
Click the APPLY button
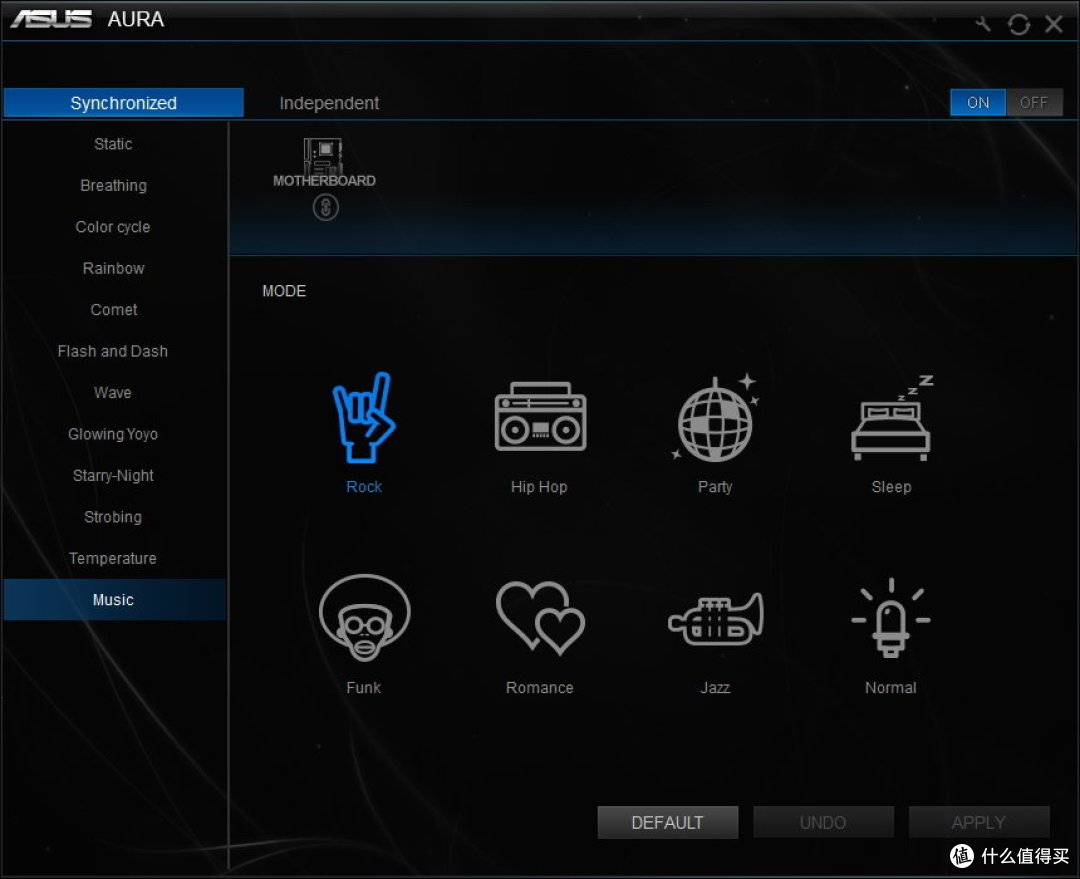(979, 823)
